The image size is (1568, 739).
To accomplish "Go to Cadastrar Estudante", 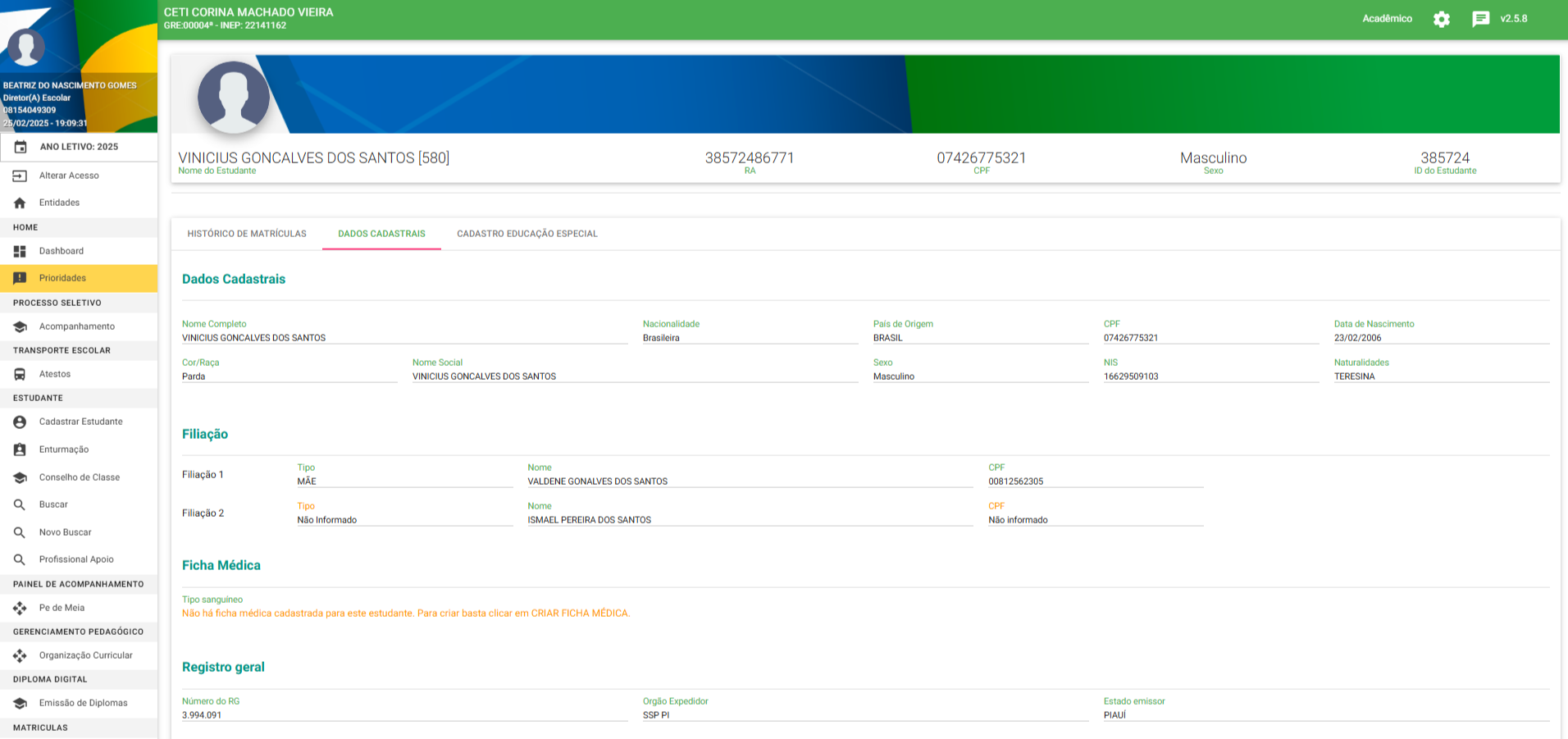I will click(80, 422).
